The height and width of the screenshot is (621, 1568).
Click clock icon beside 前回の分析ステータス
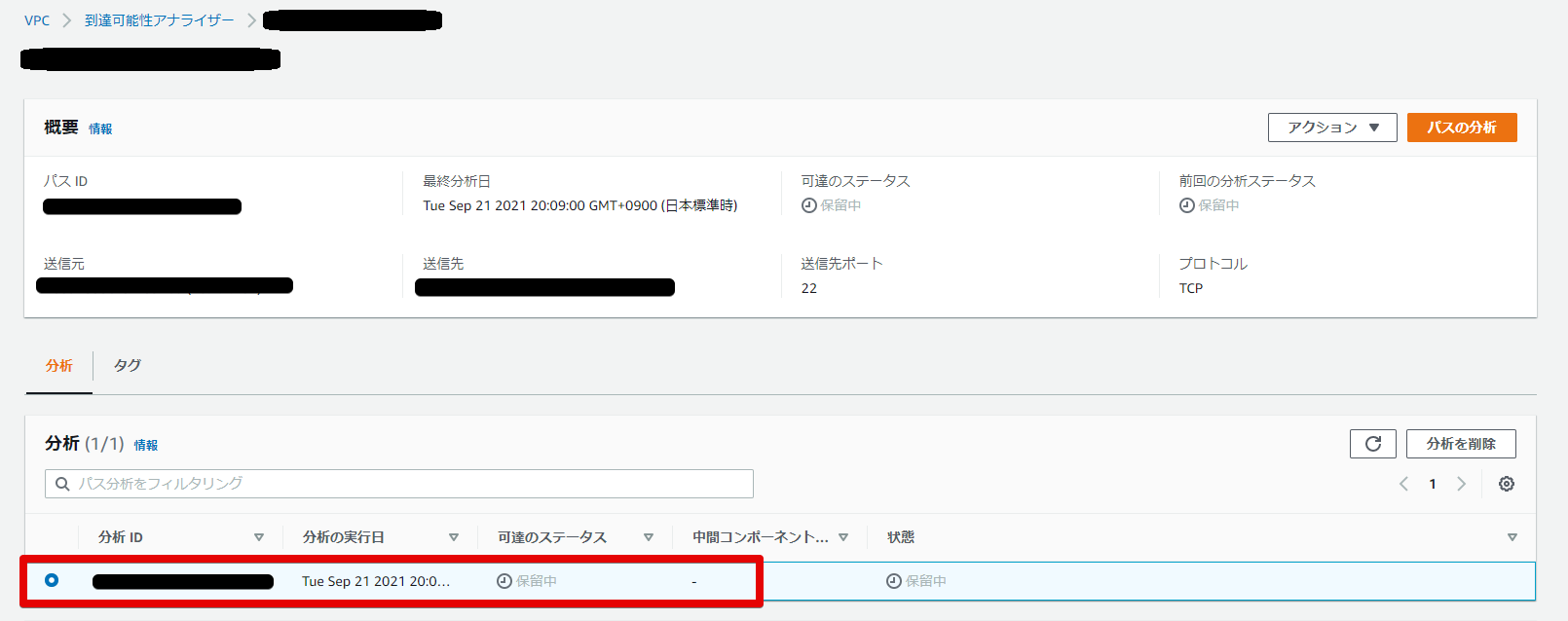[1186, 205]
